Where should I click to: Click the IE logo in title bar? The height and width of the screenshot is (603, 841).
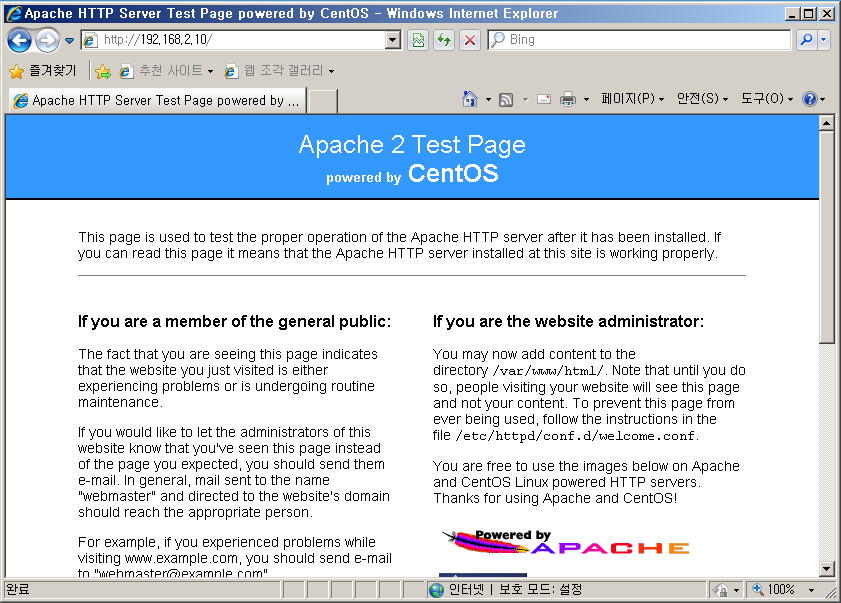coord(13,13)
